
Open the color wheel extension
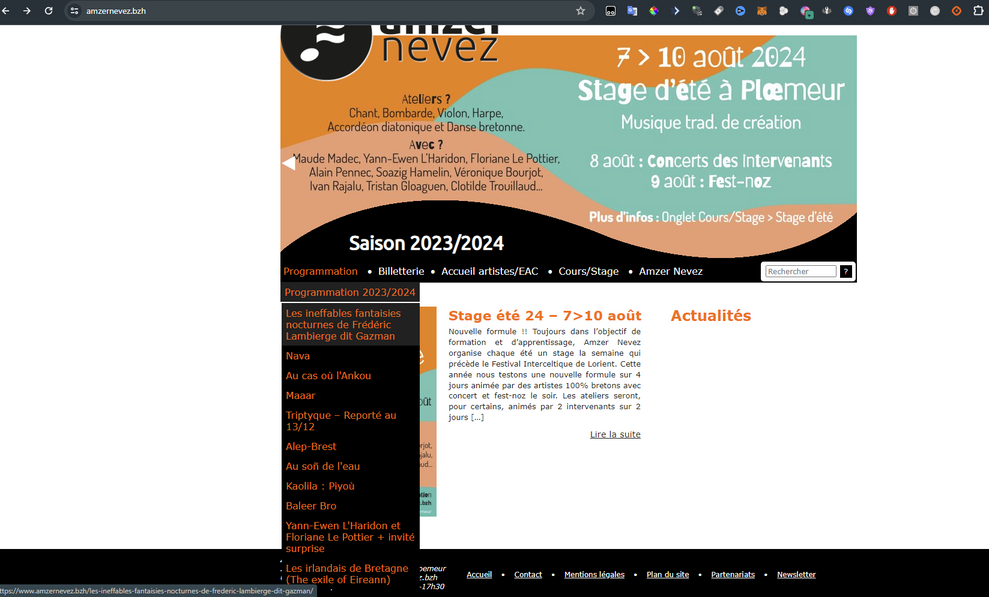(x=654, y=11)
